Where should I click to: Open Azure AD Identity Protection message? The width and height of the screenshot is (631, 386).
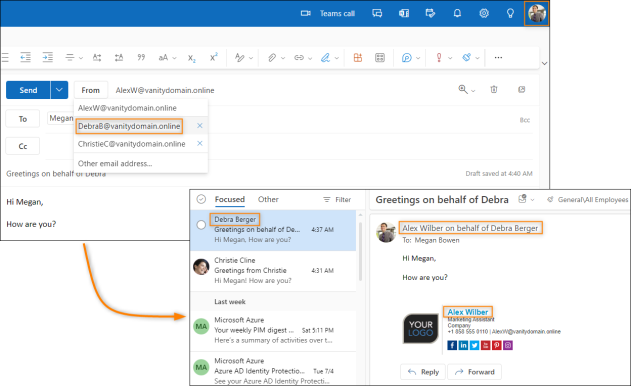[x=273, y=369]
